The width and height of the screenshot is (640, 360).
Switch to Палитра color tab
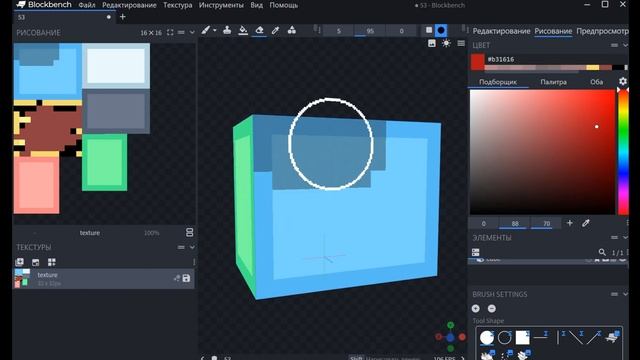point(553,82)
